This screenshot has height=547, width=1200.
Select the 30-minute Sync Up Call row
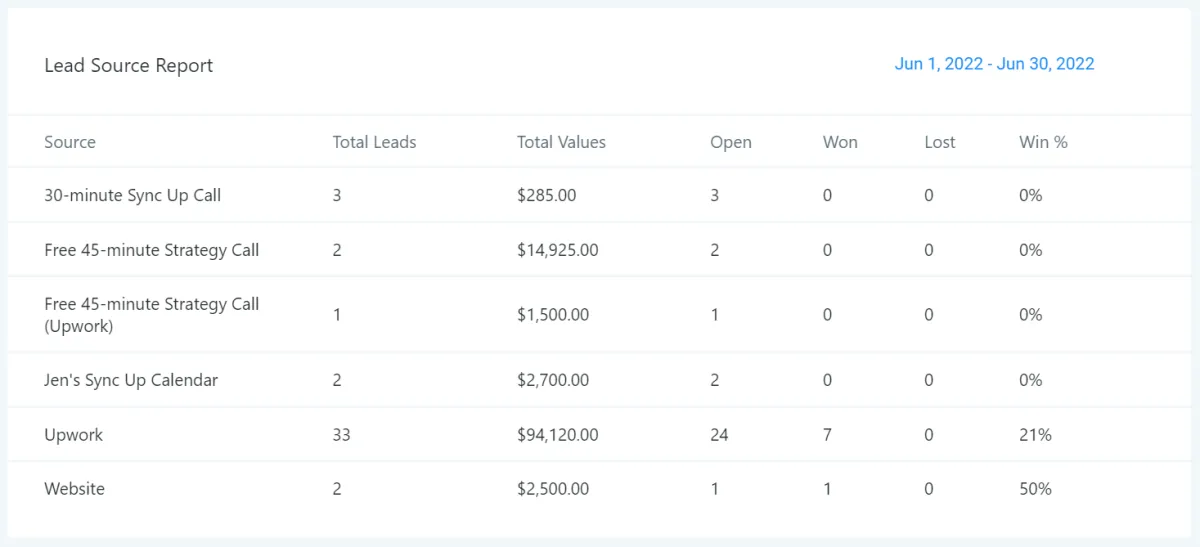[133, 196]
